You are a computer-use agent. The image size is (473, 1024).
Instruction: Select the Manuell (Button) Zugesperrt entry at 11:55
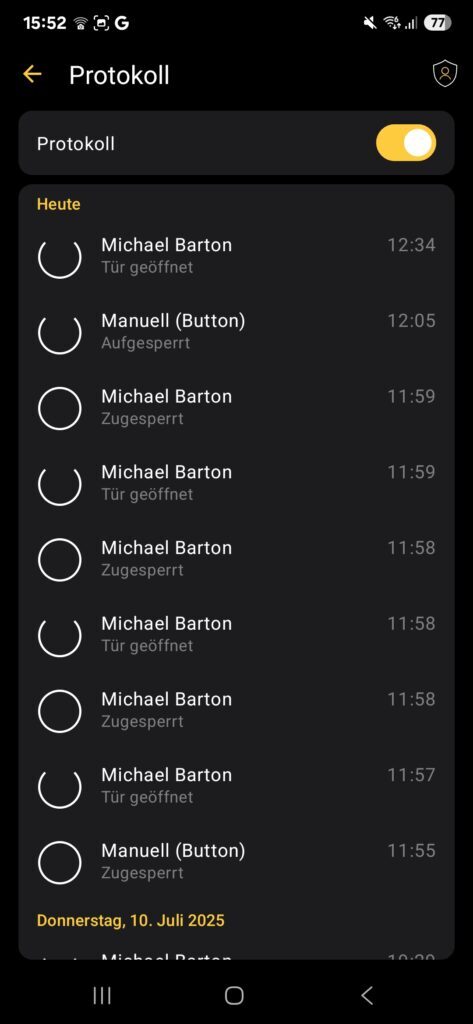236,862
